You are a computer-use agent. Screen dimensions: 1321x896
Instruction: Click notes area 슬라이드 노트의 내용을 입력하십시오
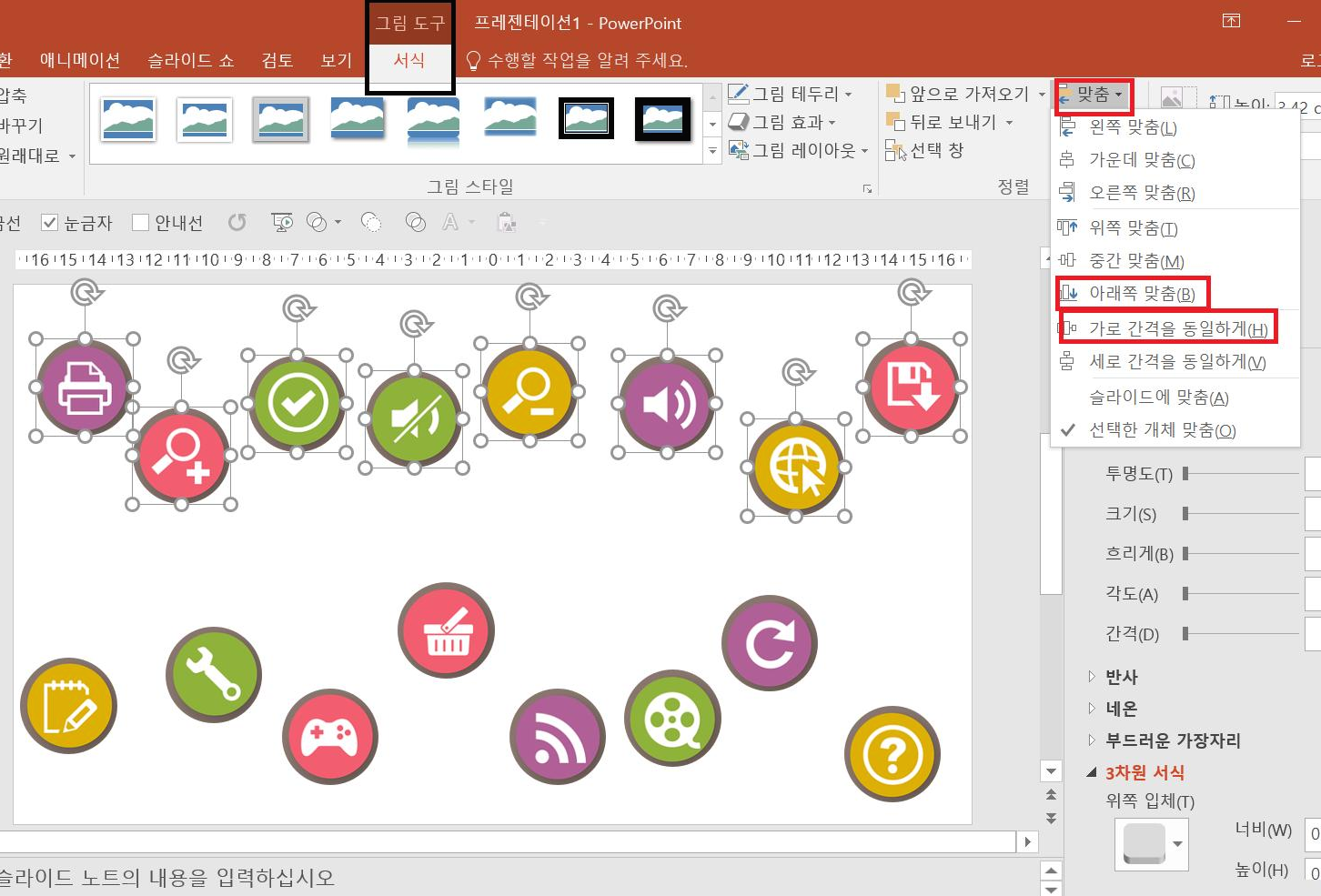tap(167, 878)
